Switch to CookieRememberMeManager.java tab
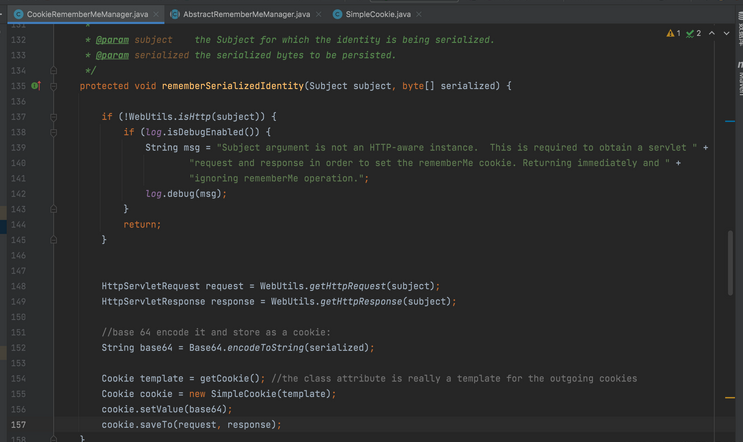The width and height of the screenshot is (743, 442). tap(87, 14)
